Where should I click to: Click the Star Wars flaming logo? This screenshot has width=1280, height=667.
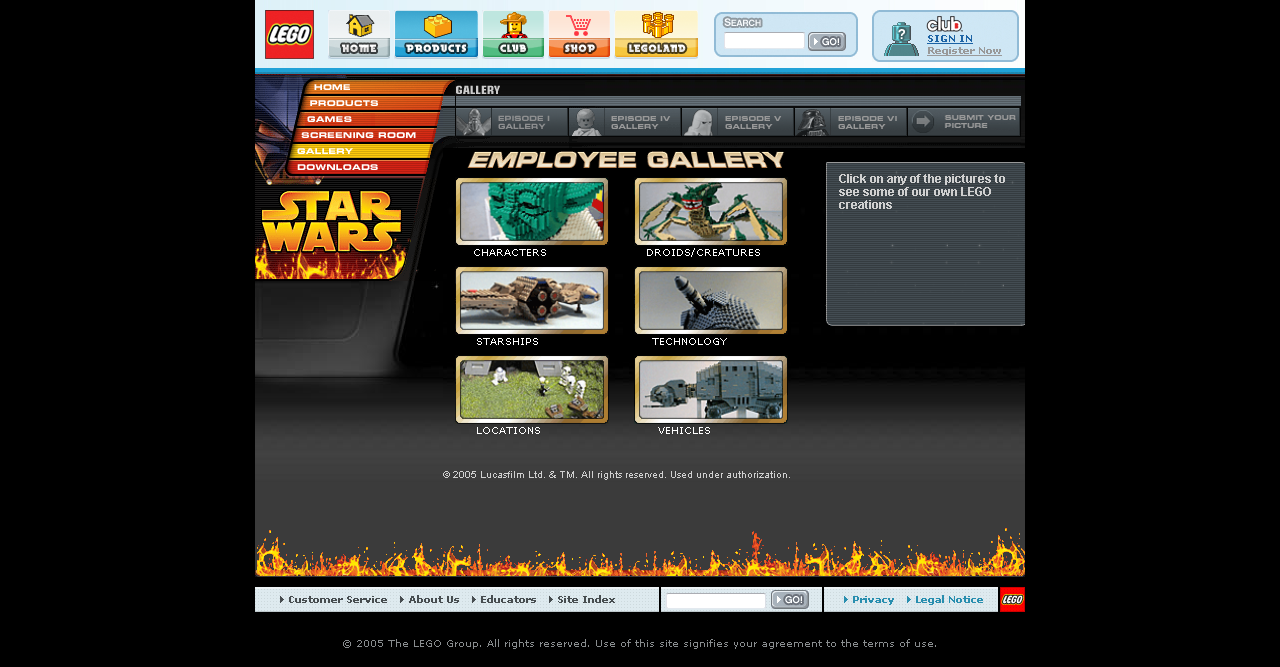click(331, 234)
